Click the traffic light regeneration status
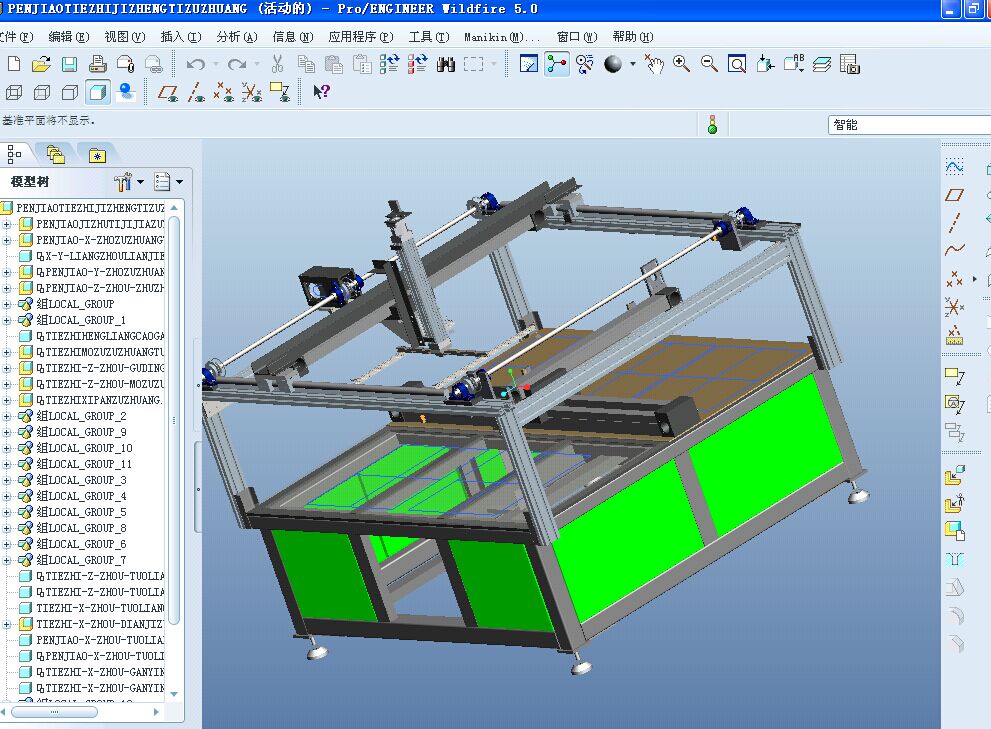 [x=712, y=125]
